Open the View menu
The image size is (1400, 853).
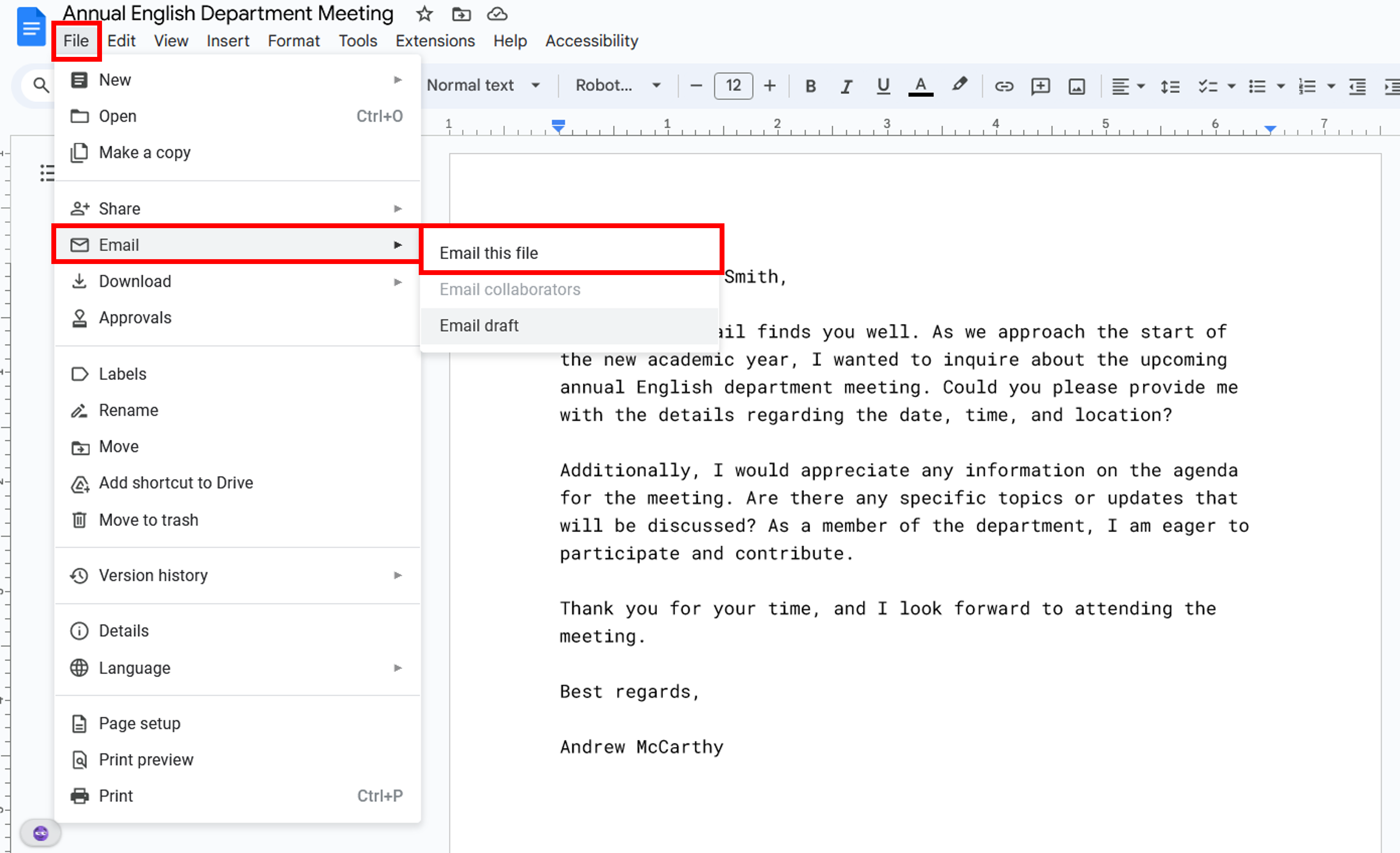[x=171, y=41]
